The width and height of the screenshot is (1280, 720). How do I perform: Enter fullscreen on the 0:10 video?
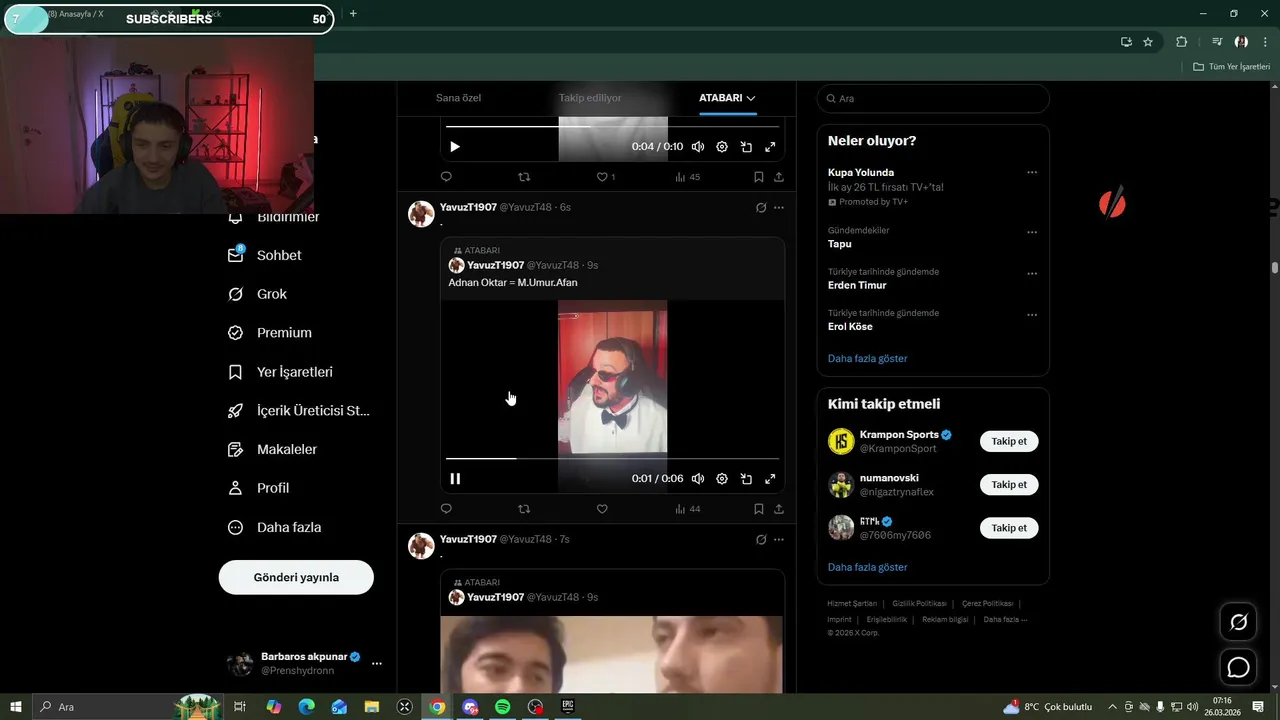pyautogui.click(x=770, y=147)
